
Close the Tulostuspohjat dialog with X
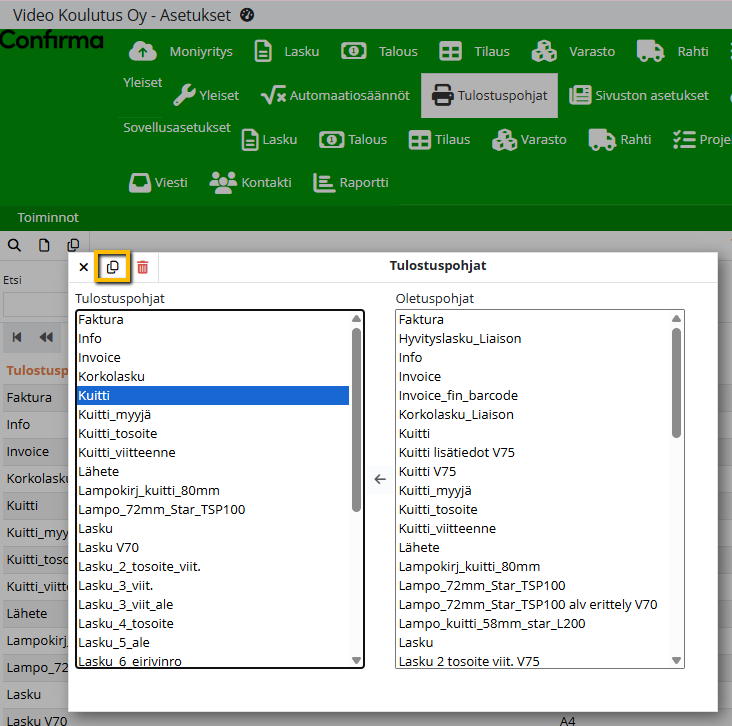(x=83, y=267)
